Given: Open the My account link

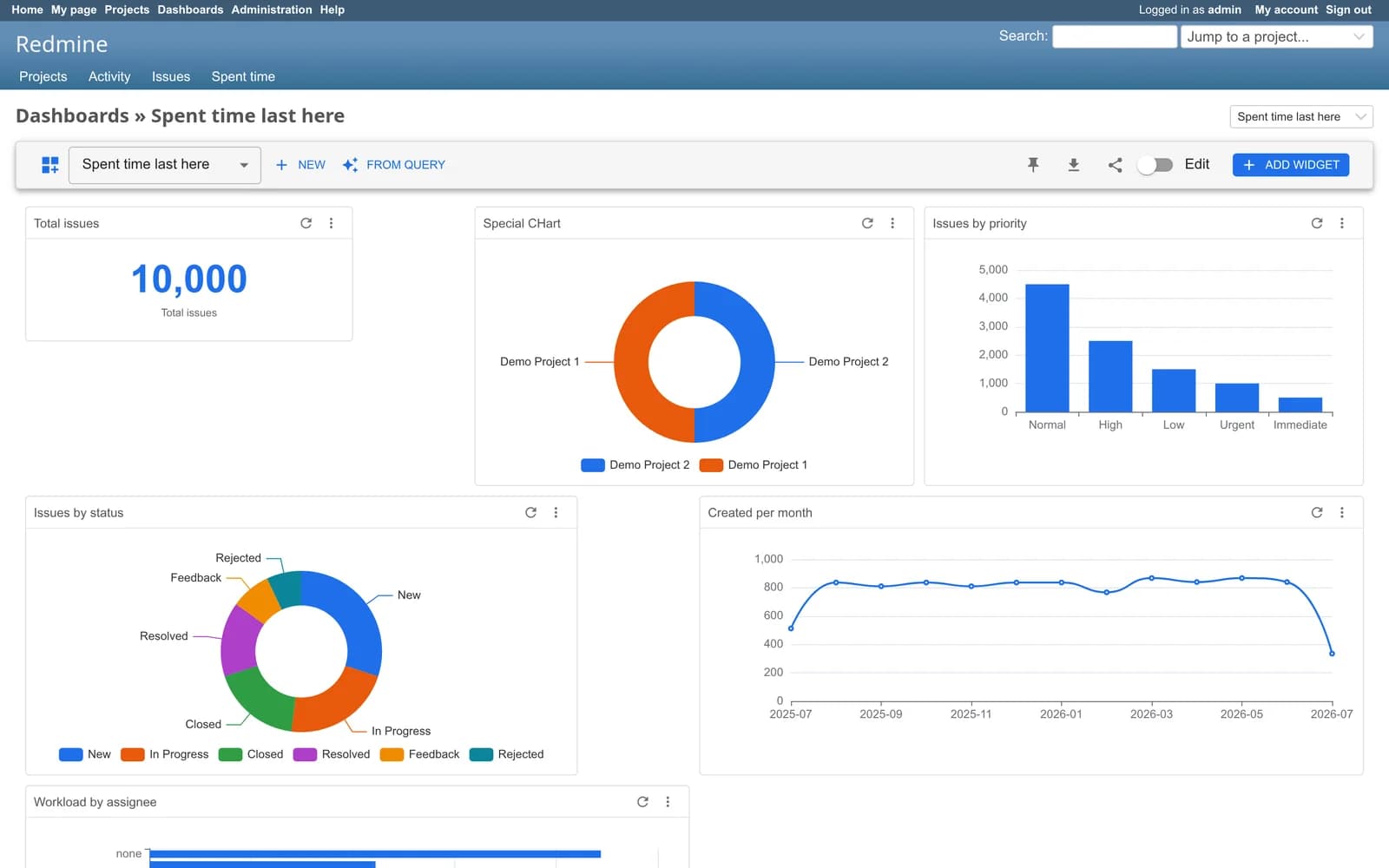Looking at the screenshot, I should pyautogui.click(x=1286, y=10).
